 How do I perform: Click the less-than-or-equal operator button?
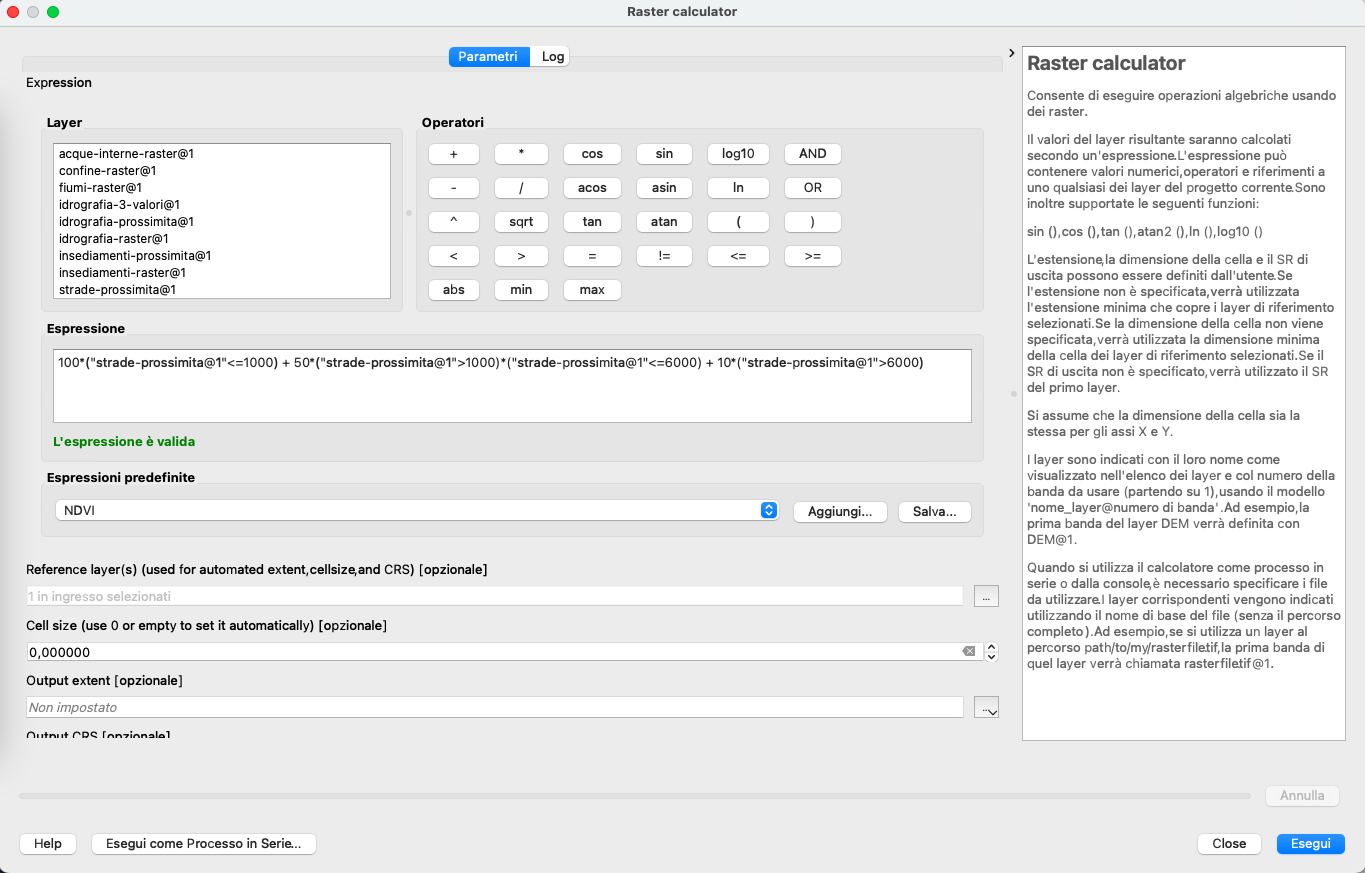738,256
